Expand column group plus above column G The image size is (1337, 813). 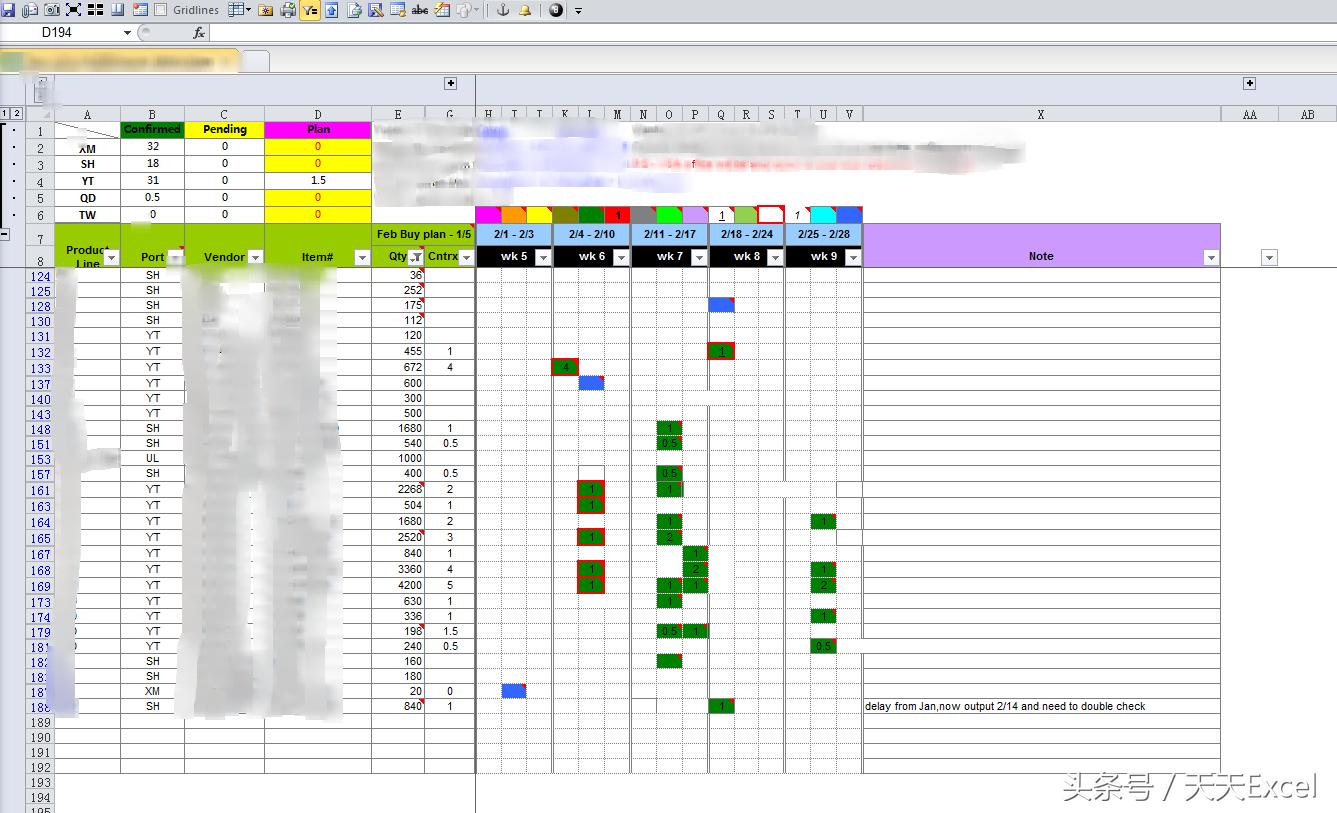point(450,84)
